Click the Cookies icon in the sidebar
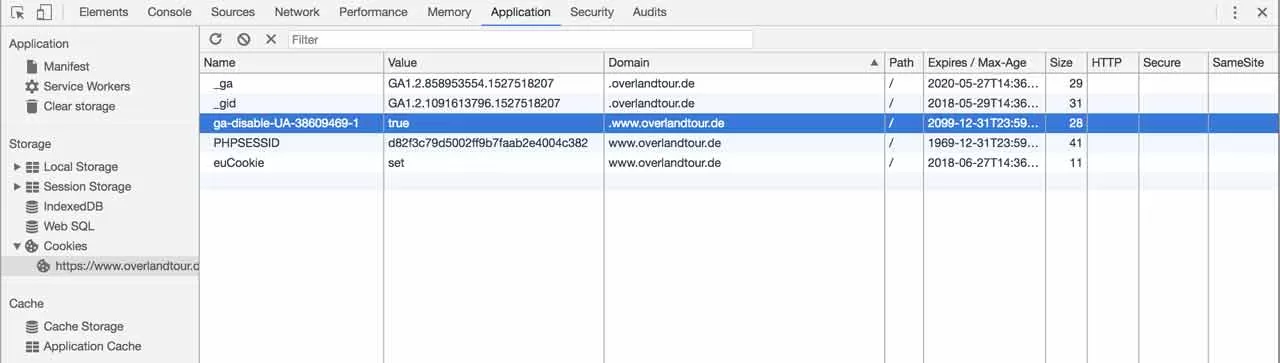1280x363 pixels. click(x=32, y=246)
